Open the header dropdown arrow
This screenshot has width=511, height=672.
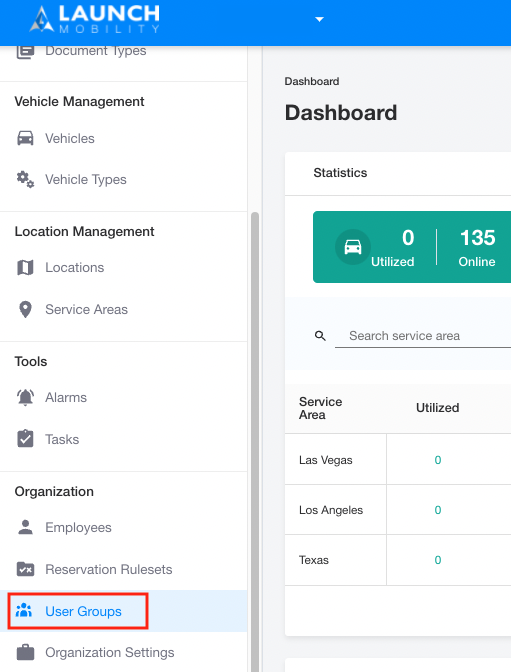[x=319, y=19]
